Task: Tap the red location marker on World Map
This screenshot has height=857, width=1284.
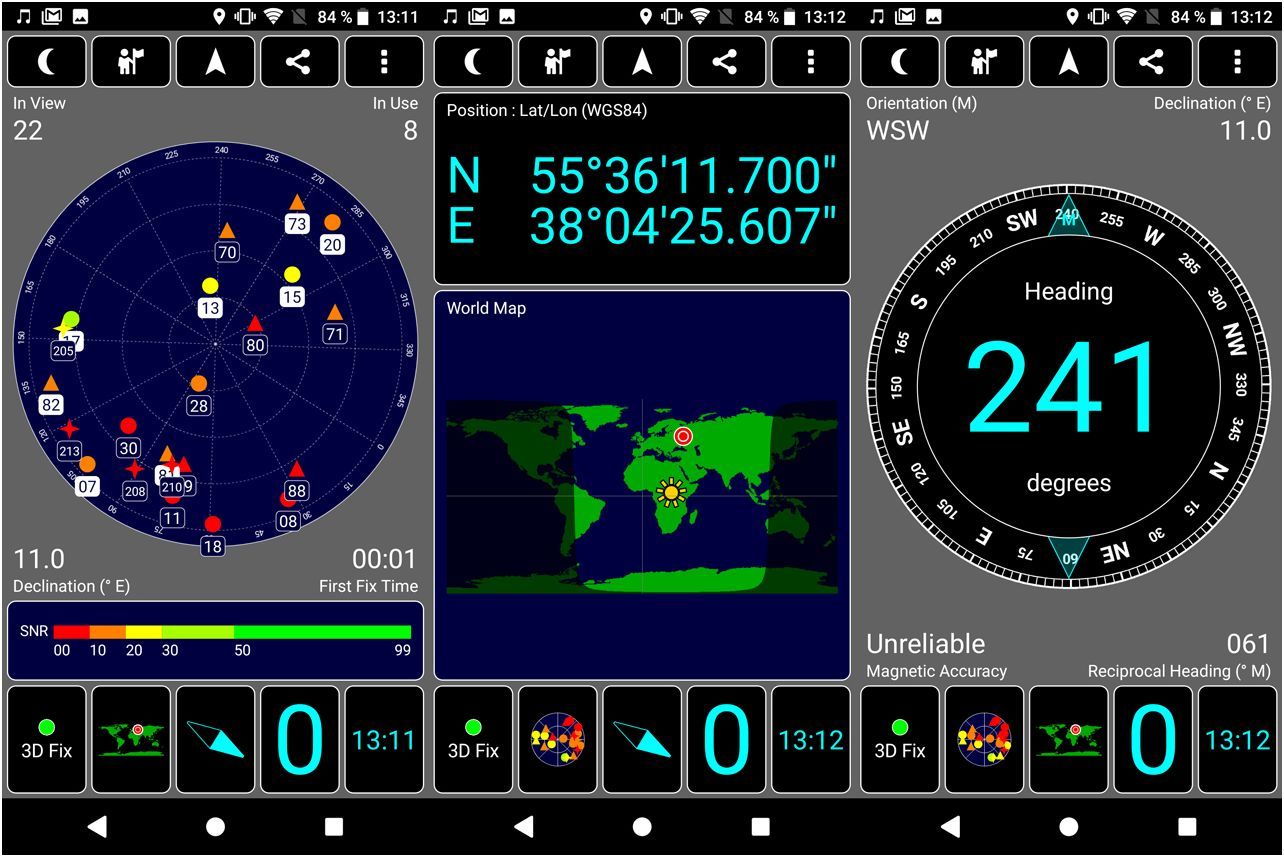Action: [x=683, y=436]
